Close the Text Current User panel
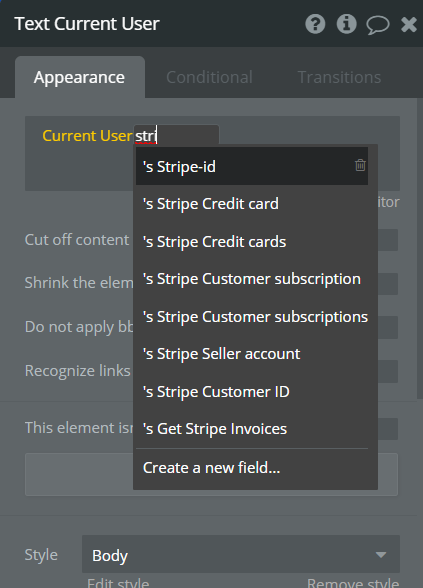423x588 pixels. coord(409,25)
